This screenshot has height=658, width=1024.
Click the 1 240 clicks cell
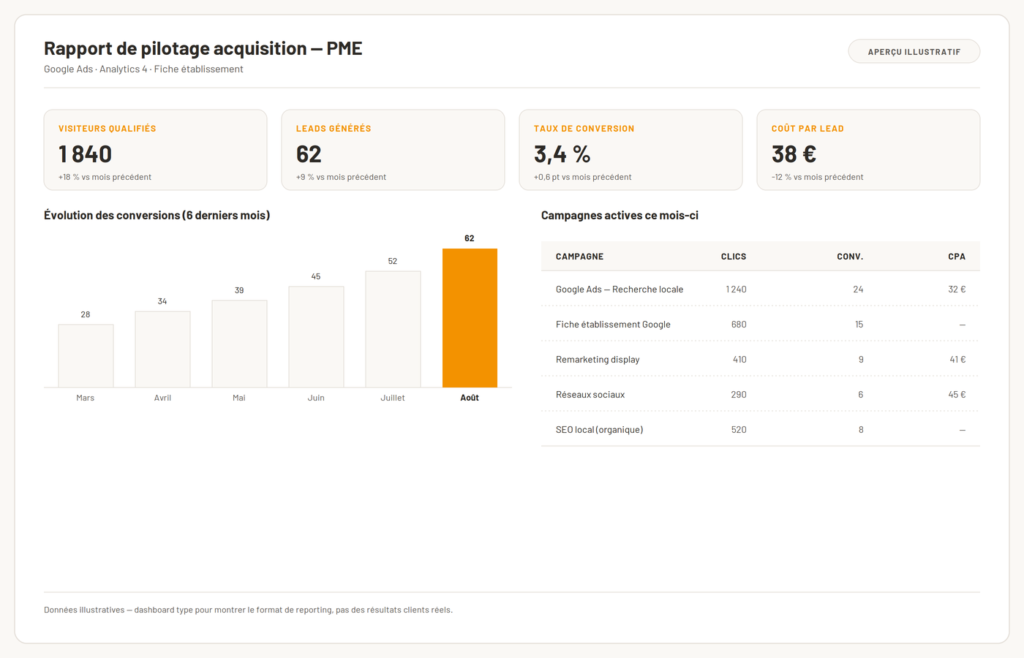[736, 289]
